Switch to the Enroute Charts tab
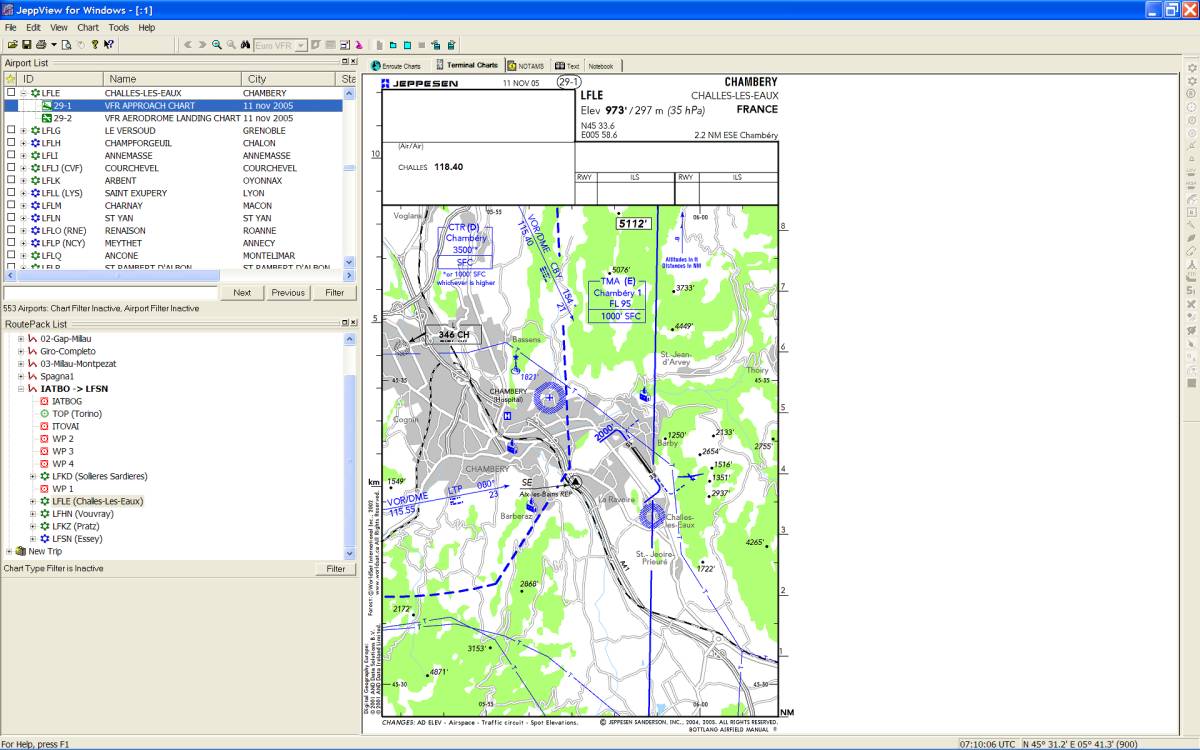 point(396,66)
